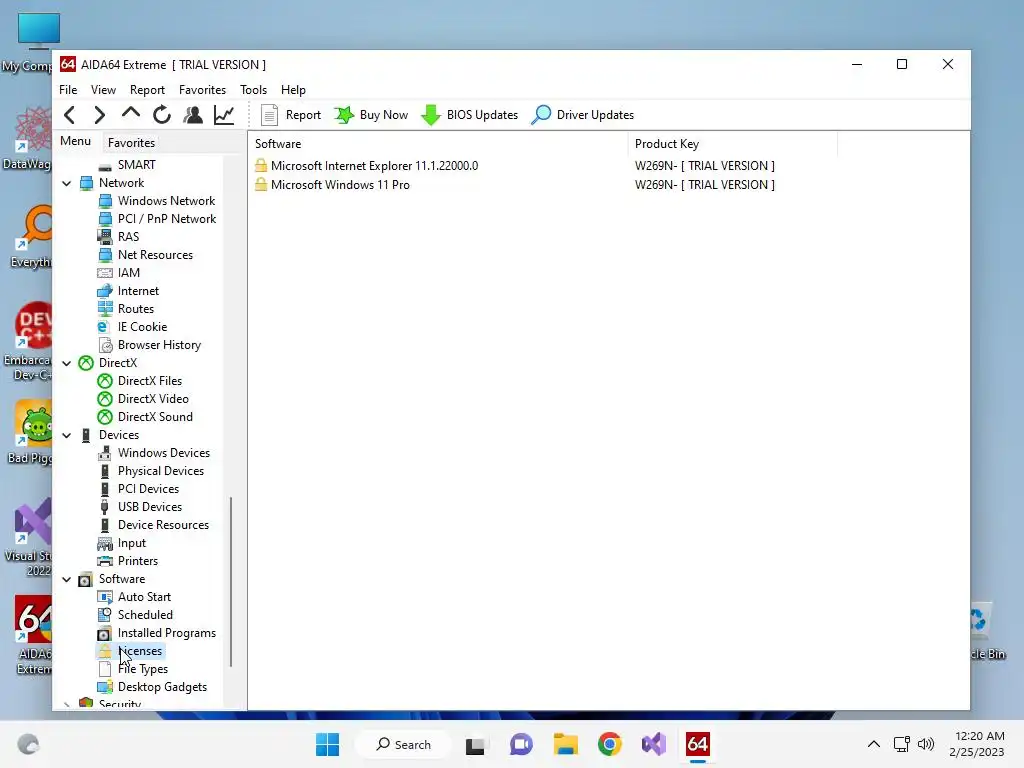Click the Windows Devices icon
Screen dimensions: 1024x768
coord(104,453)
